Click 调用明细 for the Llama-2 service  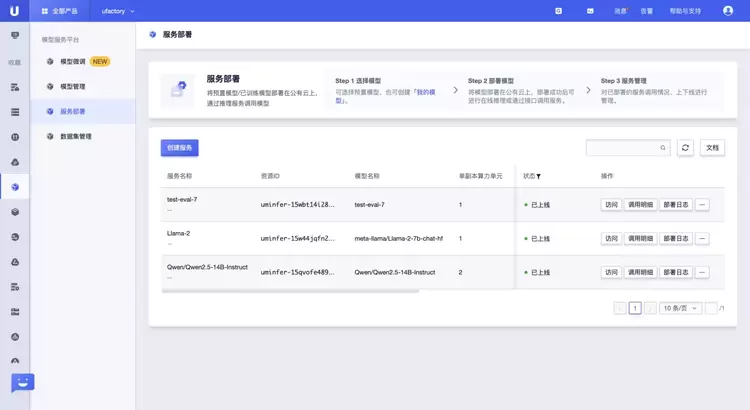pyautogui.click(x=640, y=239)
